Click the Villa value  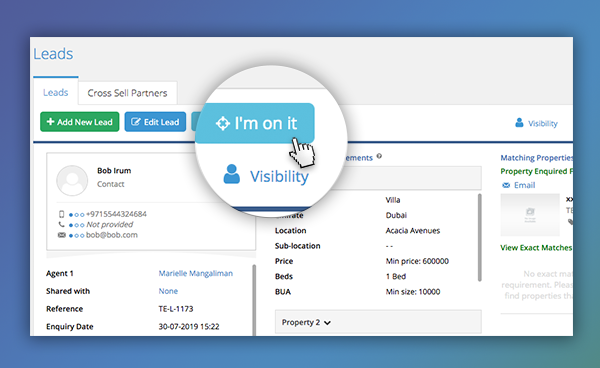(x=393, y=200)
